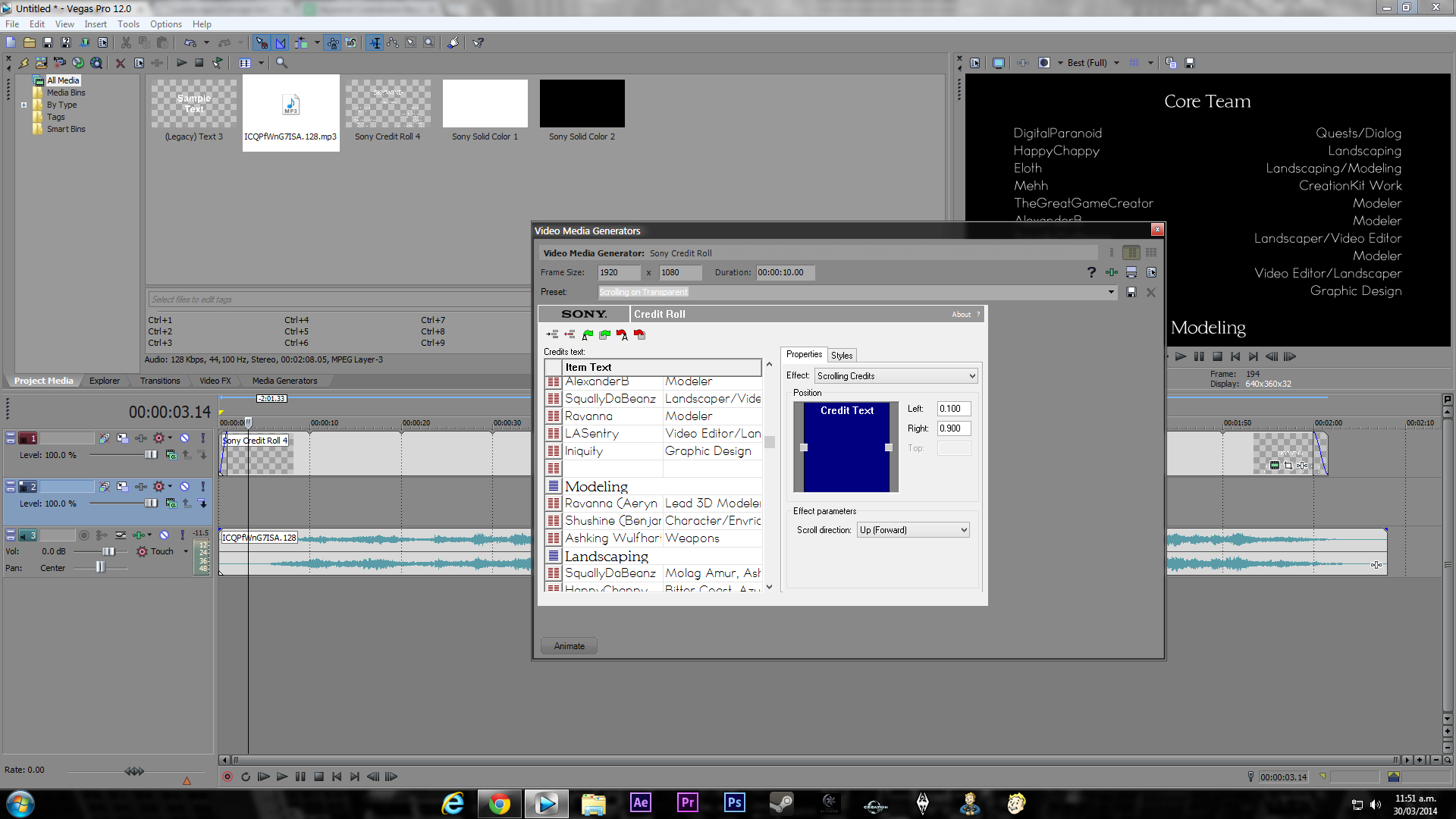The height and width of the screenshot is (819, 1456).
Task: Open the Options menu
Action: click(x=166, y=24)
